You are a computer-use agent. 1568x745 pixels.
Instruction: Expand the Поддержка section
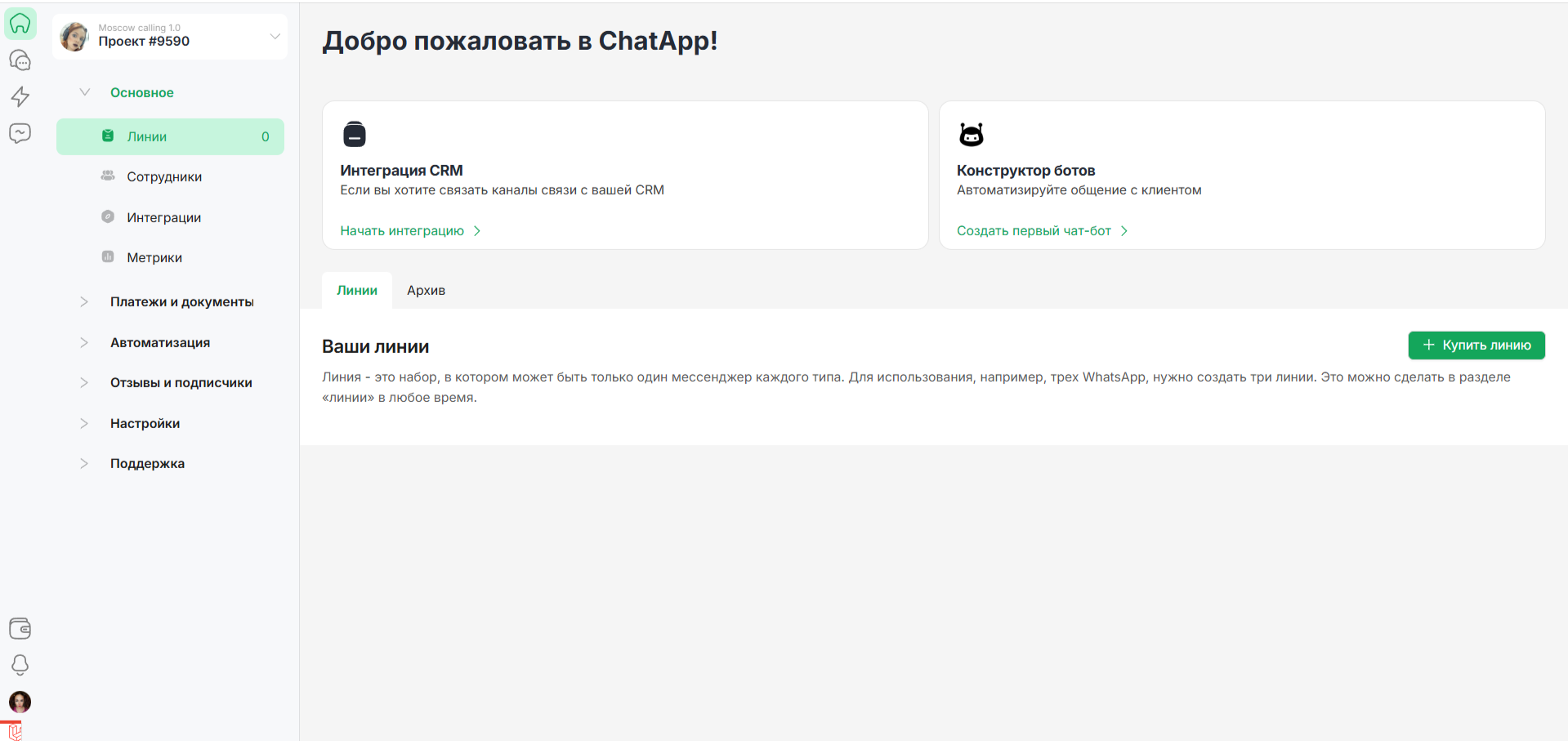click(147, 464)
